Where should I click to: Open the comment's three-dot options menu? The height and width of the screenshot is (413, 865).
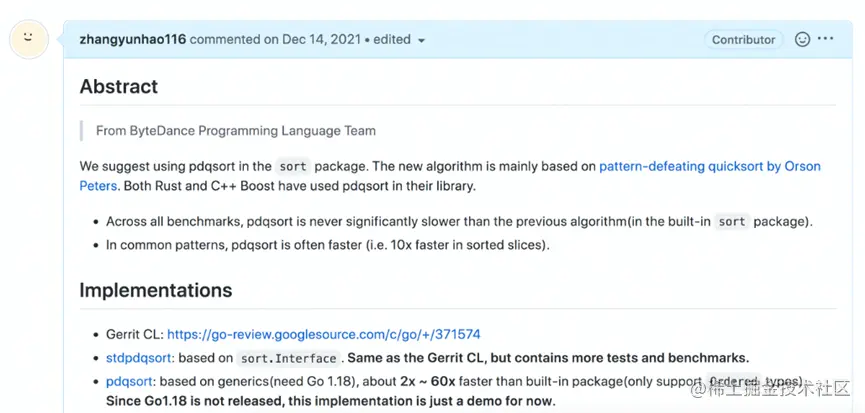point(825,40)
